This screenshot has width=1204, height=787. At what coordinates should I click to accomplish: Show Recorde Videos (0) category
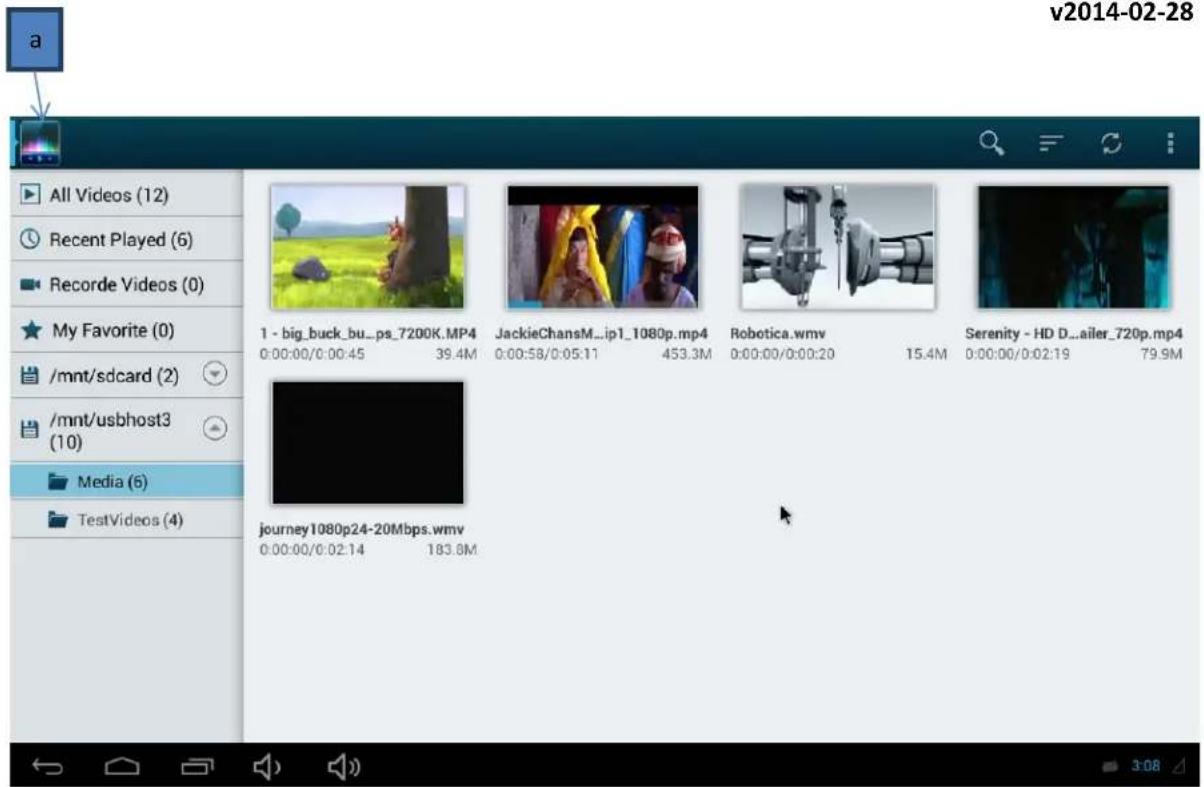(127, 284)
